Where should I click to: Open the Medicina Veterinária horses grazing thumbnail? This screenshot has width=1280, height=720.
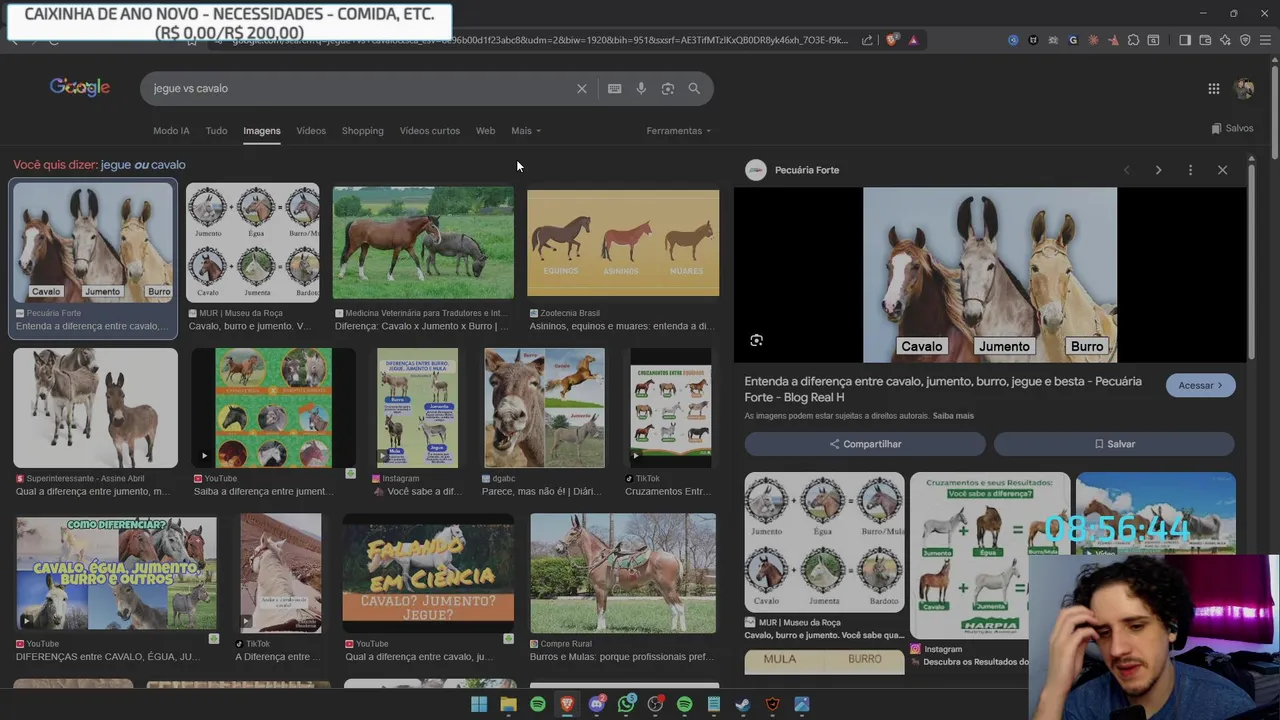click(x=423, y=243)
